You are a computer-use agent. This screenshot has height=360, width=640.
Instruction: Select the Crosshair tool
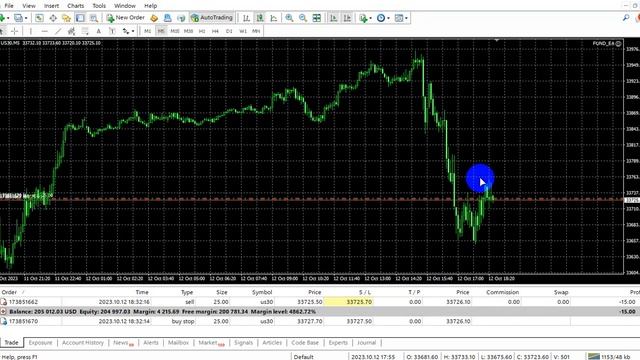point(15,31)
